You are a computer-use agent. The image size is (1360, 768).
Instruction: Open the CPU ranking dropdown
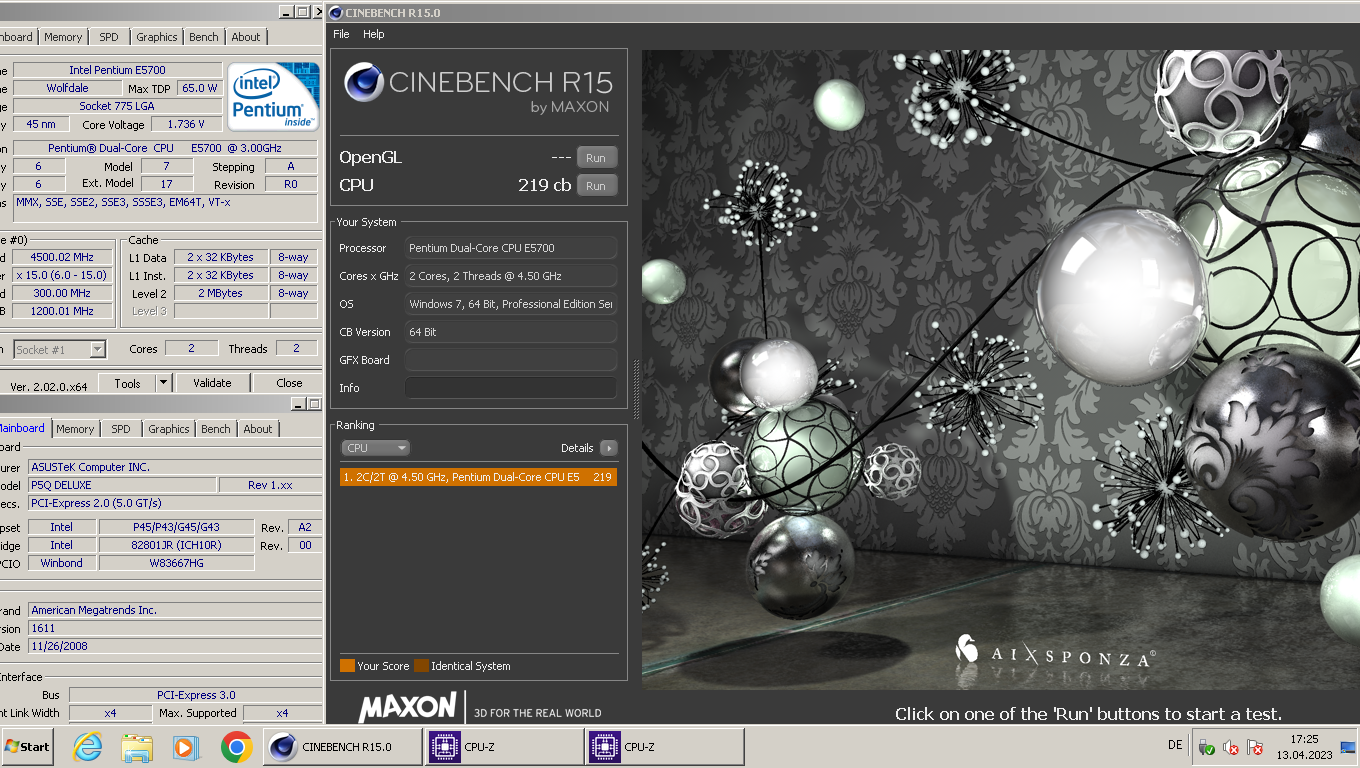[375, 448]
